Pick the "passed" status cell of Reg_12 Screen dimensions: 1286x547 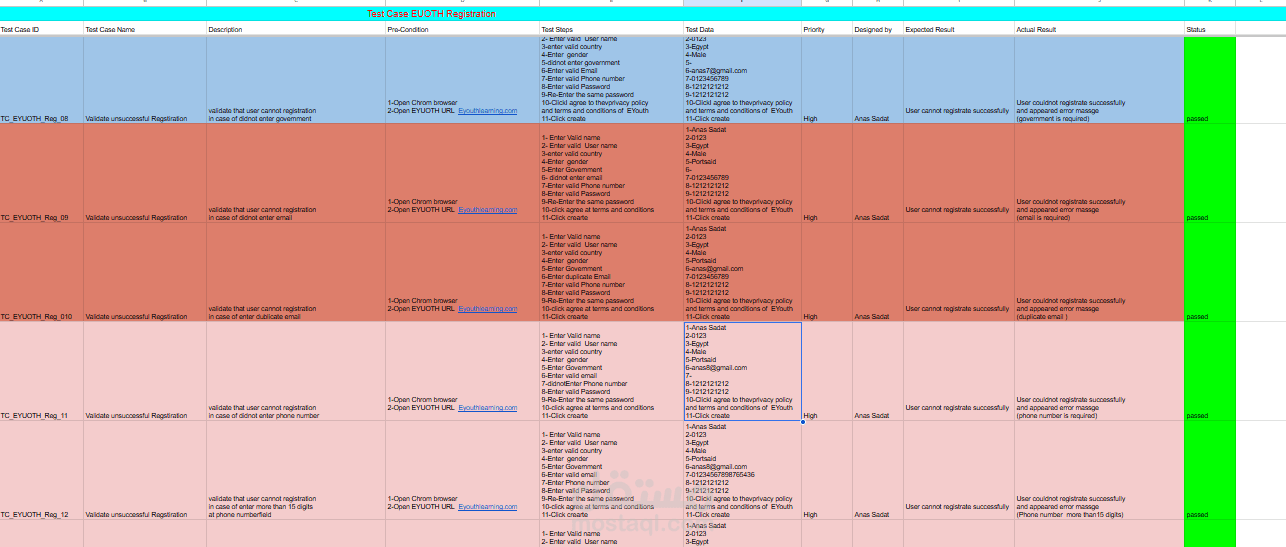click(1210, 471)
